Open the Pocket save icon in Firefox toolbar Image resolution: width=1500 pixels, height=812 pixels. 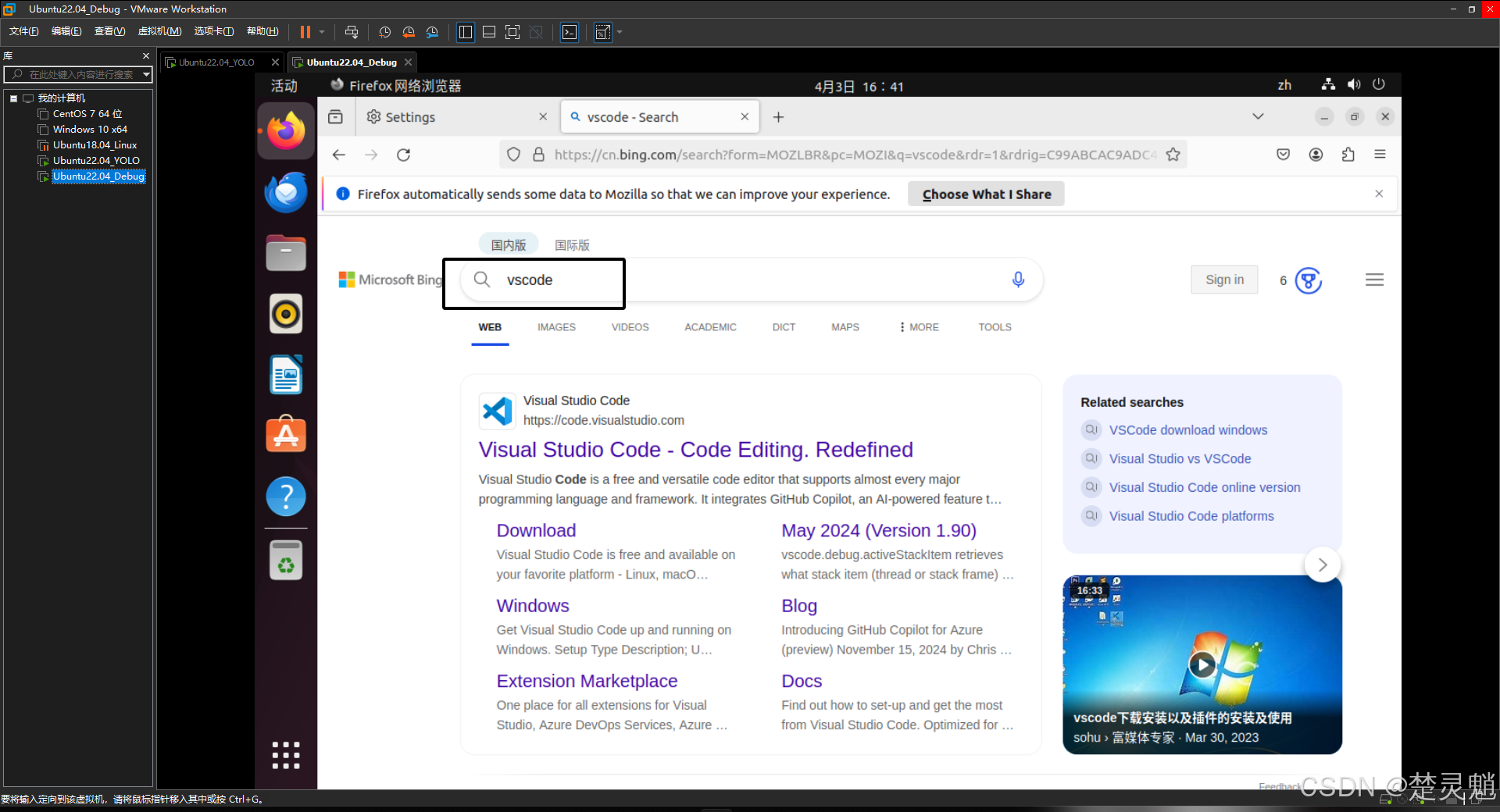pos(1283,155)
